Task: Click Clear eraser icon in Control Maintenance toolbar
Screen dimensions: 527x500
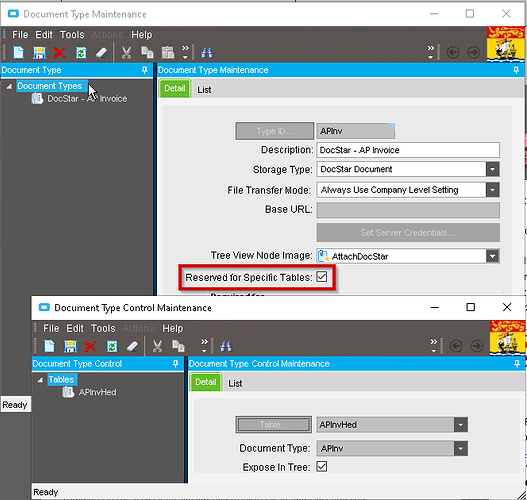Action: (x=132, y=346)
